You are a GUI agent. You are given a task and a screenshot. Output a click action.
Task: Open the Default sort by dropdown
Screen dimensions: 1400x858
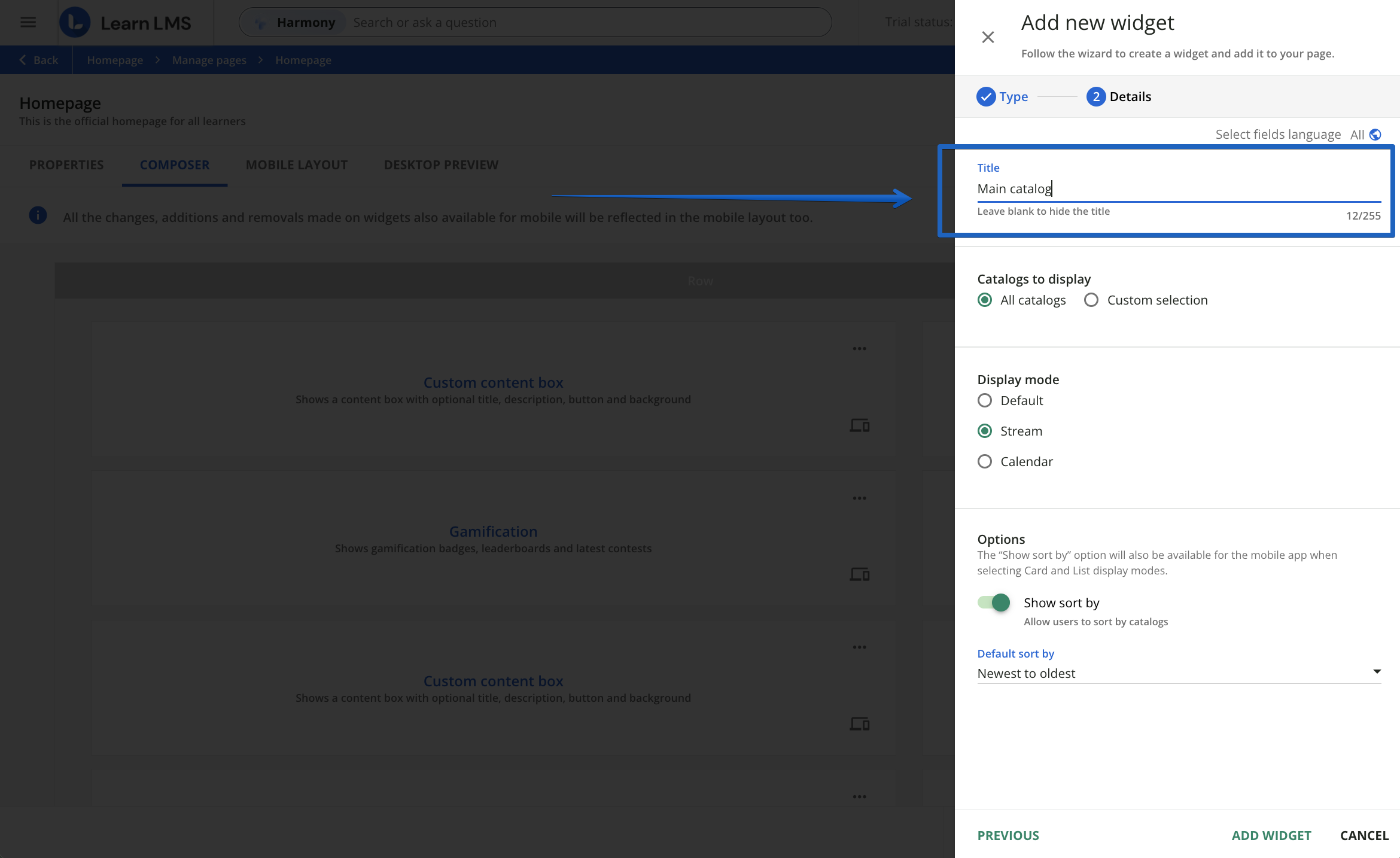click(1179, 673)
